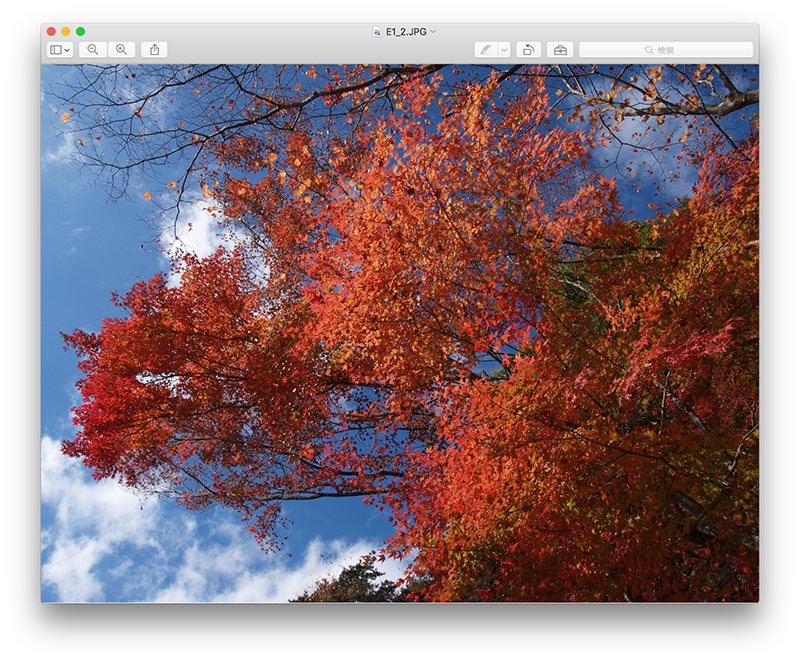Click the E1_2.JPG window title text
800x662 pixels.
pyautogui.click(x=406, y=32)
